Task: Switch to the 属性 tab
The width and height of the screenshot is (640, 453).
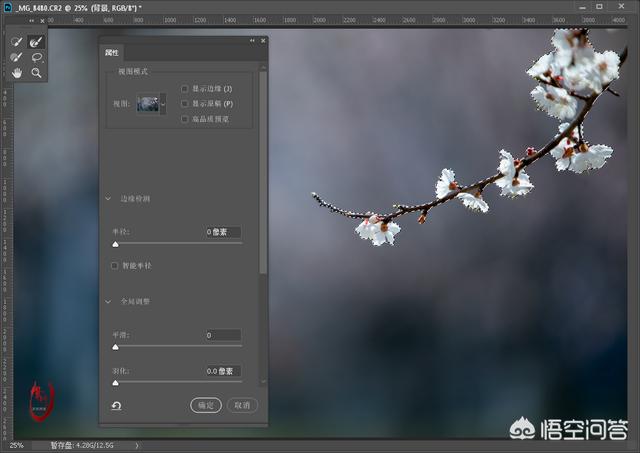Action: [x=113, y=53]
